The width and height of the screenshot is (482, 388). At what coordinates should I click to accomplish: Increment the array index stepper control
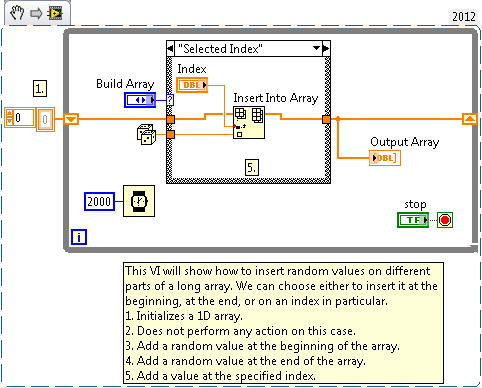(x=9, y=113)
